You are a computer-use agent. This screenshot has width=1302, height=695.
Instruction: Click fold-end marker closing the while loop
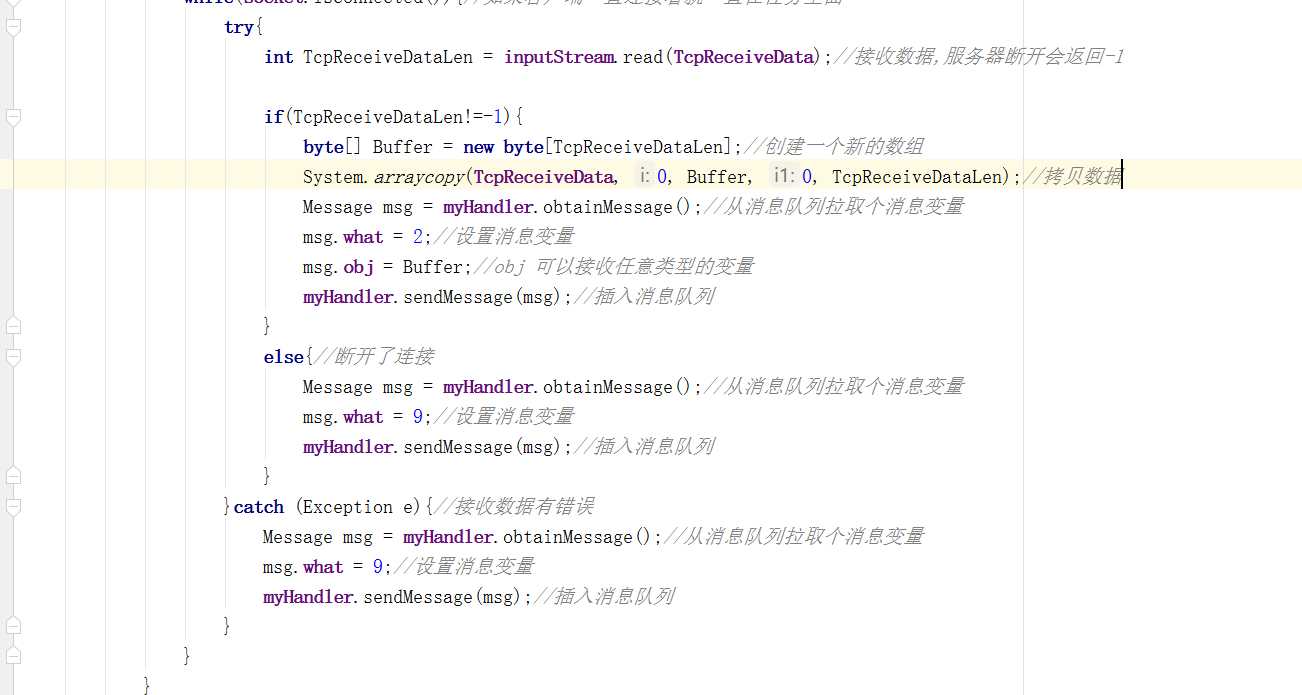13,656
